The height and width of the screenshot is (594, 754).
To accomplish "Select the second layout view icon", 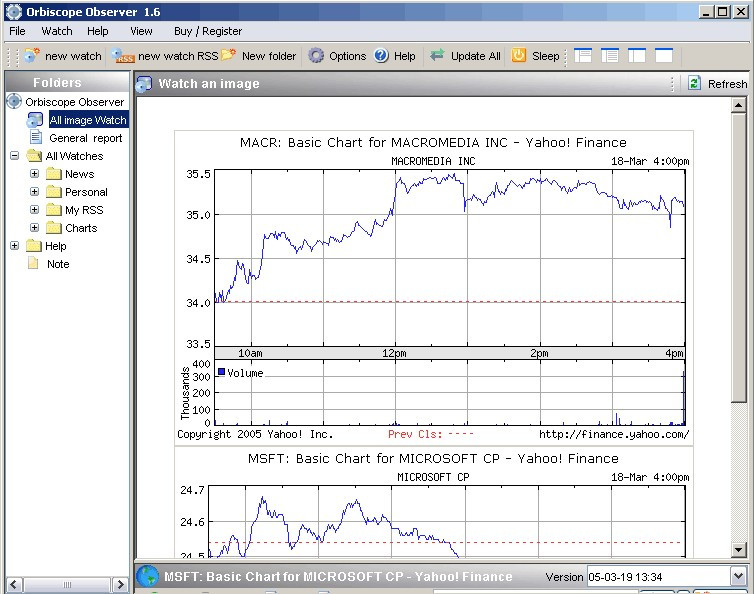I will tap(610, 56).
